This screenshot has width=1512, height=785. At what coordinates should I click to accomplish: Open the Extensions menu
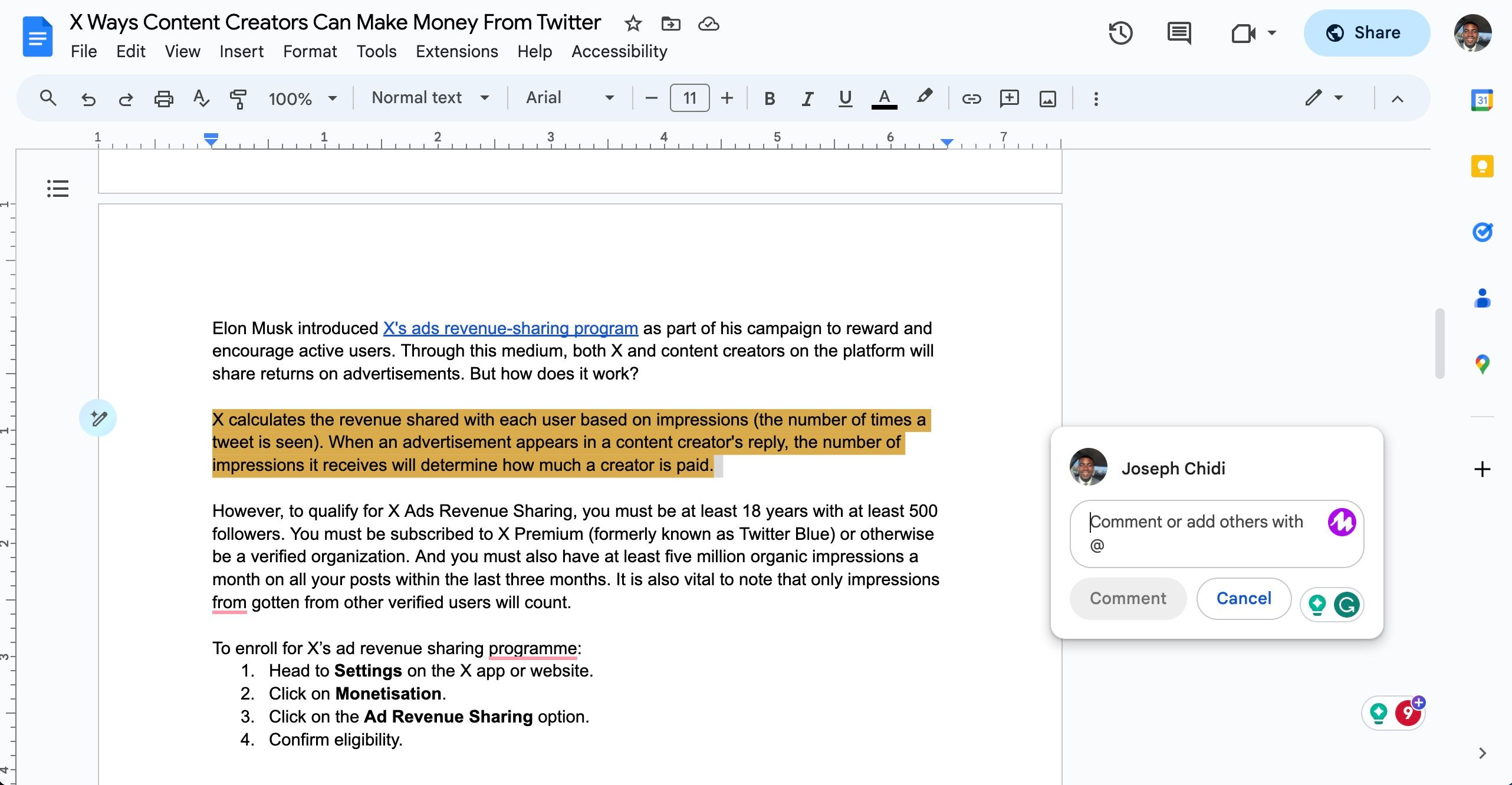456,52
